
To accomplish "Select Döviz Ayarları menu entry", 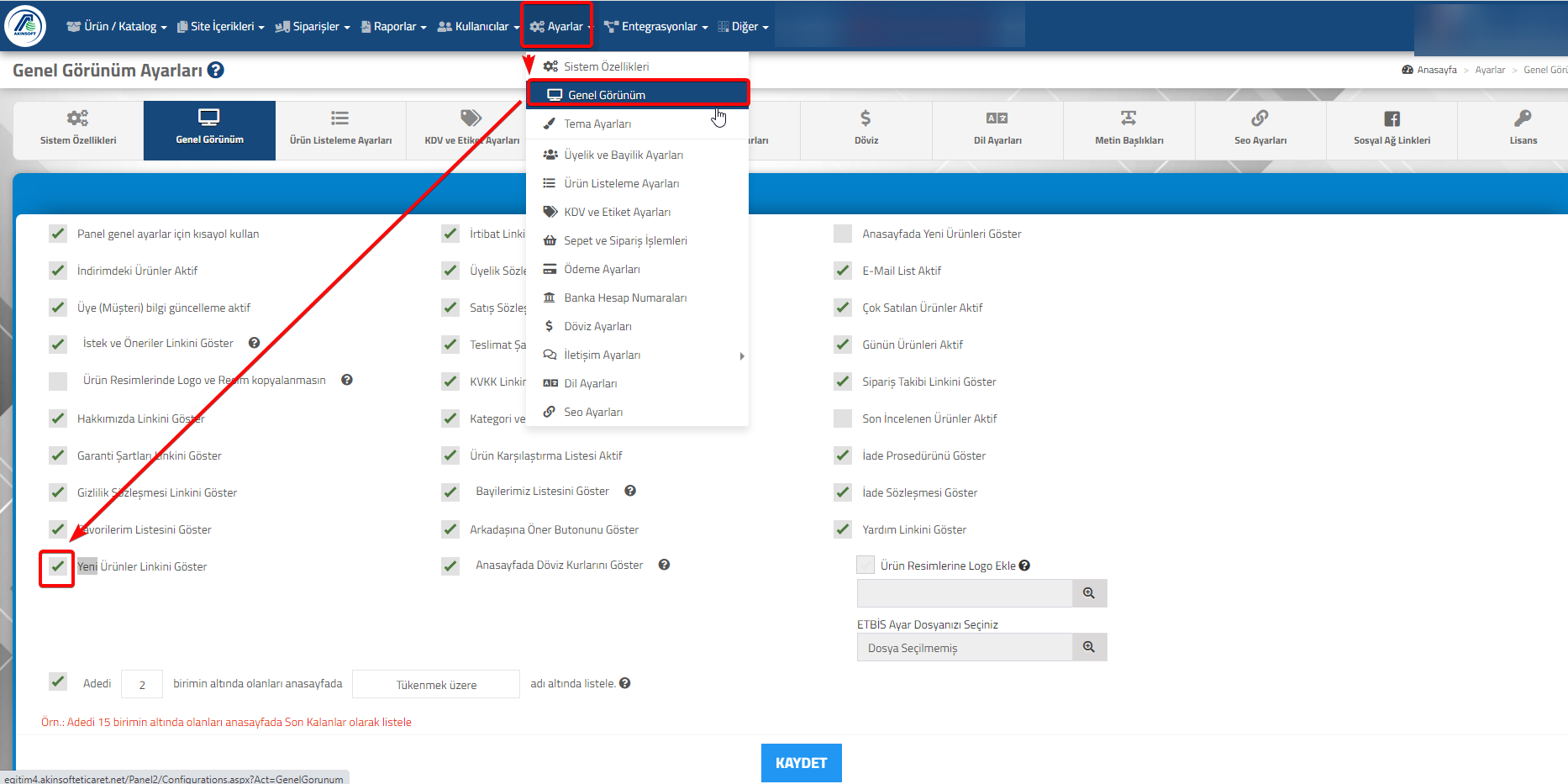I will pyautogui.click(x=638, y=326).
